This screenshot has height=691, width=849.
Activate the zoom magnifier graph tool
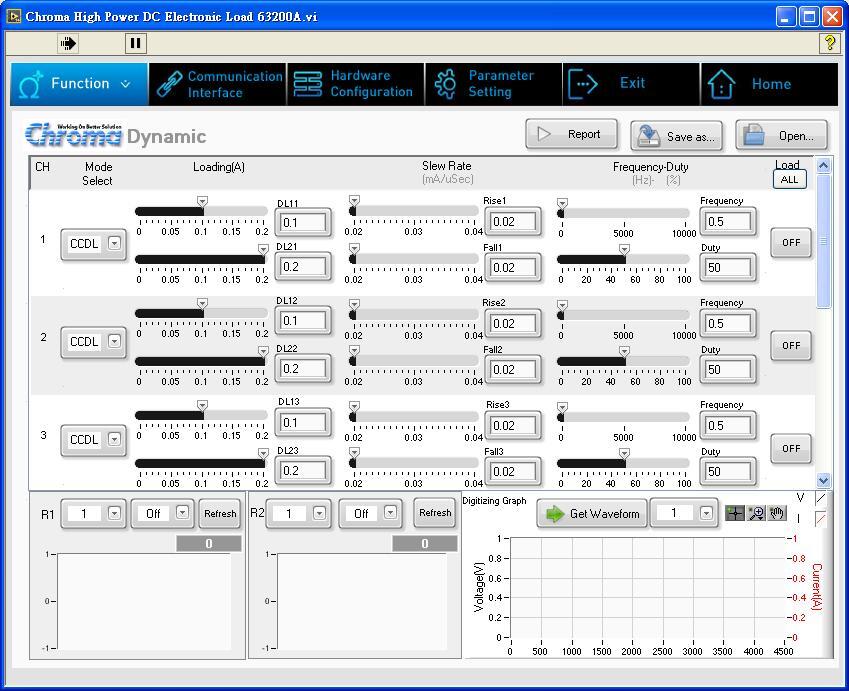756,513
